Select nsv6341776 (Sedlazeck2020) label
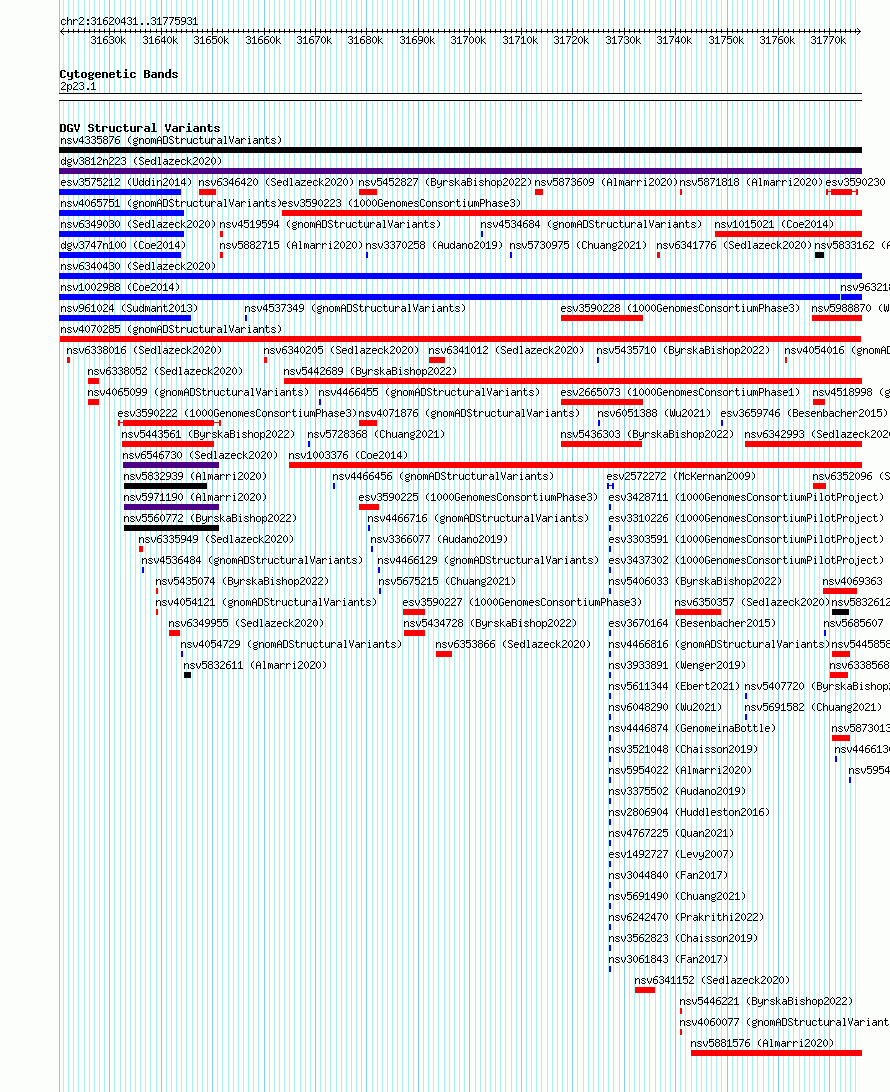Screen dimensions: 890x1092 [x=734, y=245]
